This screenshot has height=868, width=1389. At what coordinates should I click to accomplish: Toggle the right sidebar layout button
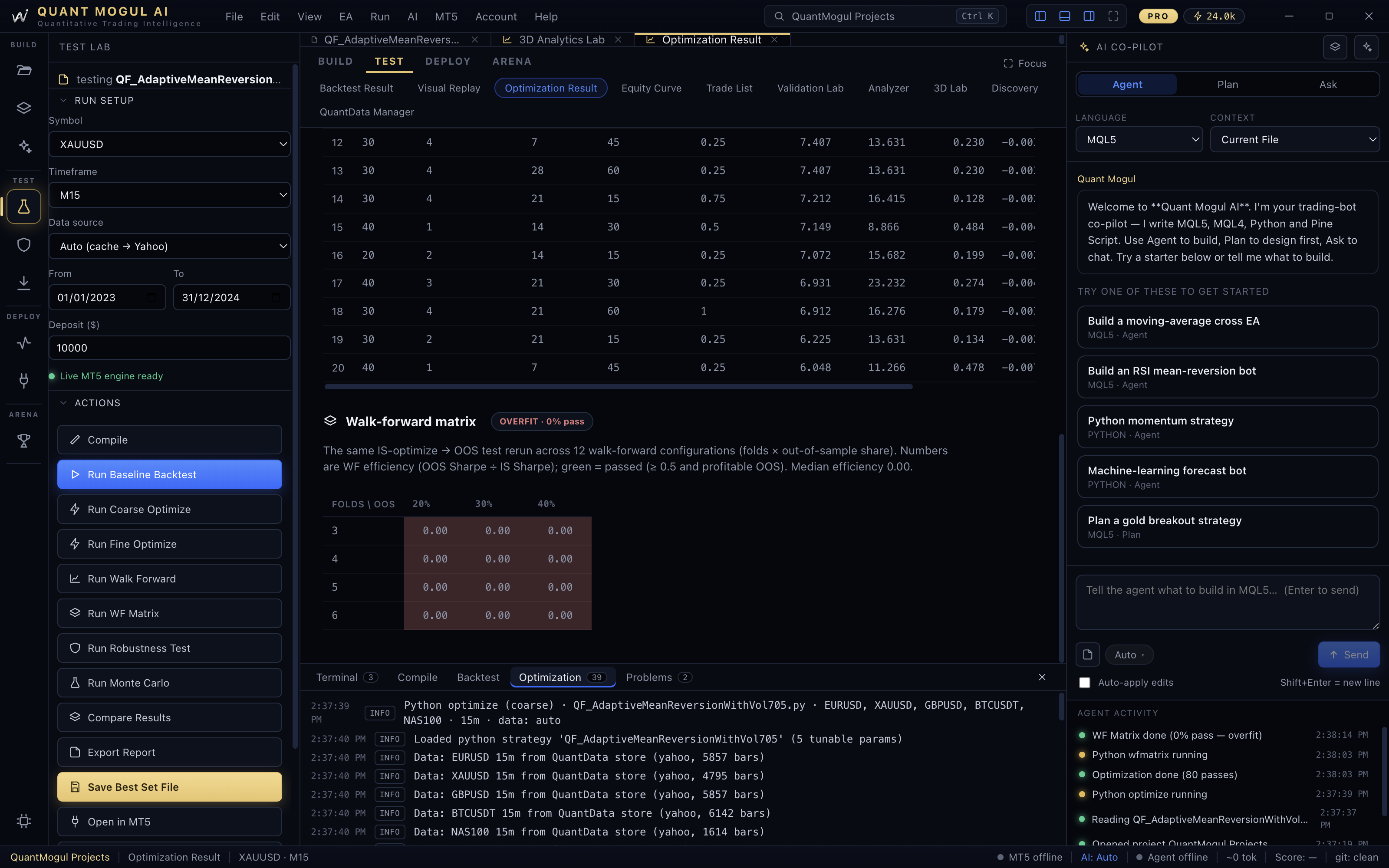coord(1089,16)
